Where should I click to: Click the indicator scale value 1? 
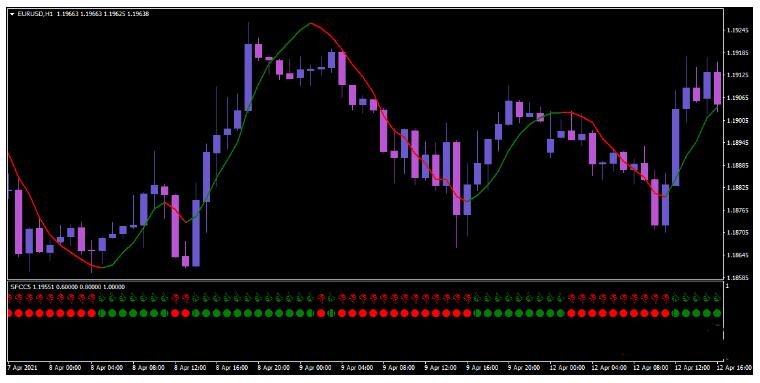728,287
